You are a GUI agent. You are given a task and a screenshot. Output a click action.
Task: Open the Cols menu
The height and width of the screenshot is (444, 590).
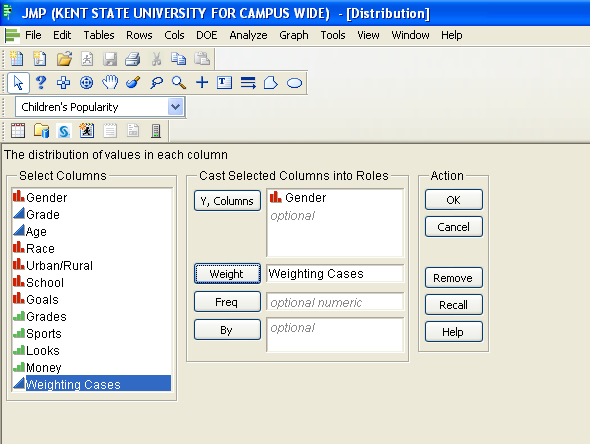click(174, 35)
